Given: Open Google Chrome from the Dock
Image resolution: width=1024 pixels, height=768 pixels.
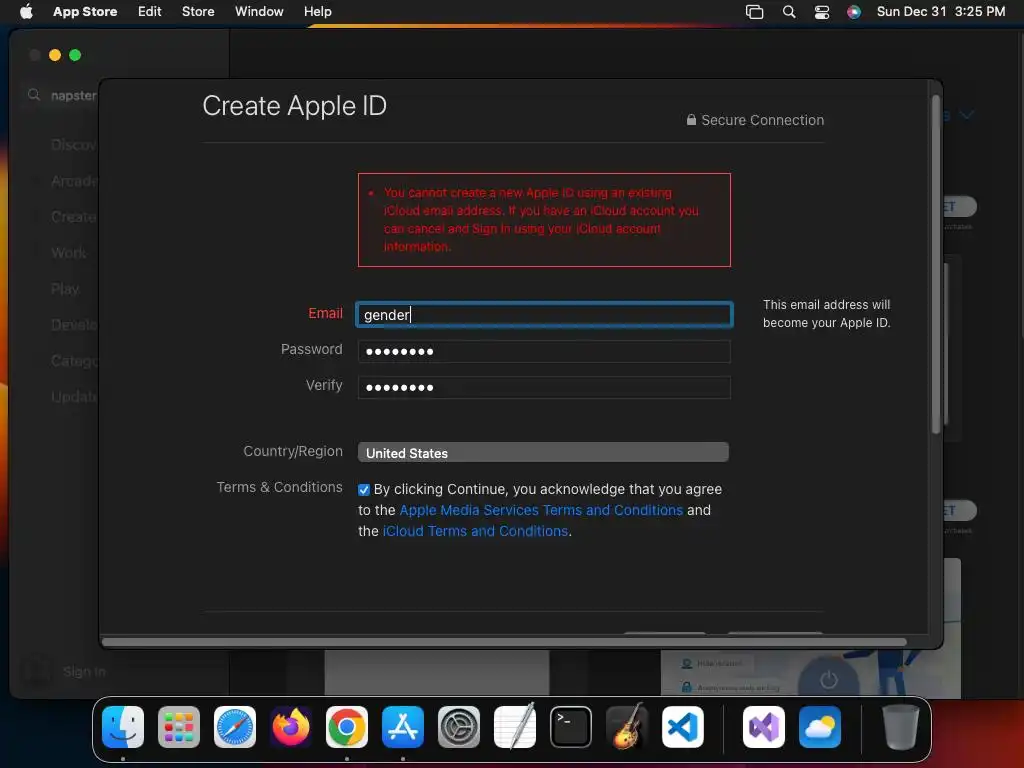Looking at the screenshot, I should click(x=347, y=726).
